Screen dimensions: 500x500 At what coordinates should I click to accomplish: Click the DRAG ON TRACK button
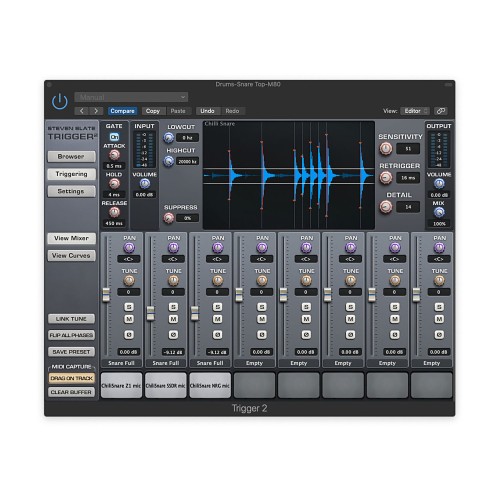point(72,378)
